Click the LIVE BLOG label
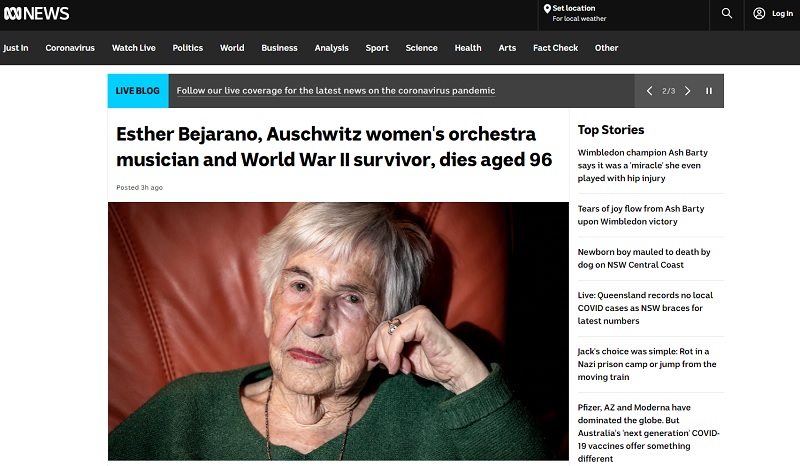 click(138, 91)
